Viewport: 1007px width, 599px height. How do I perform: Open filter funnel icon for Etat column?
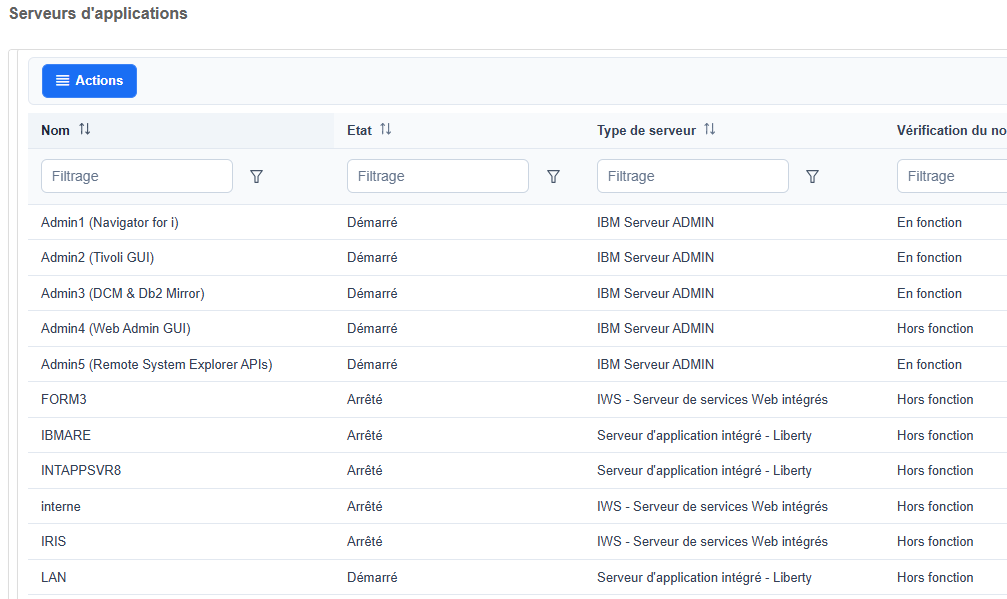click(553, 177)
